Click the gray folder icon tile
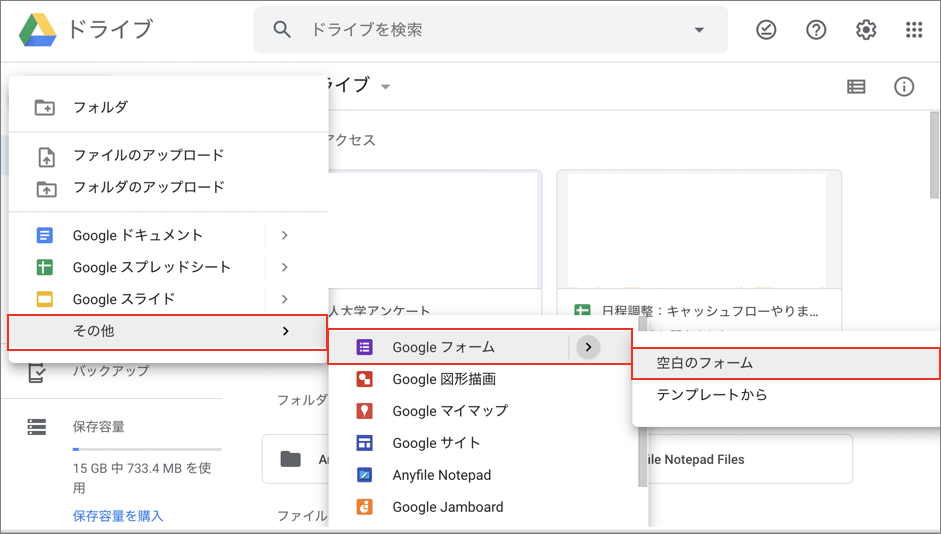The height and width of the screenshot is (534, 941). 291,460
